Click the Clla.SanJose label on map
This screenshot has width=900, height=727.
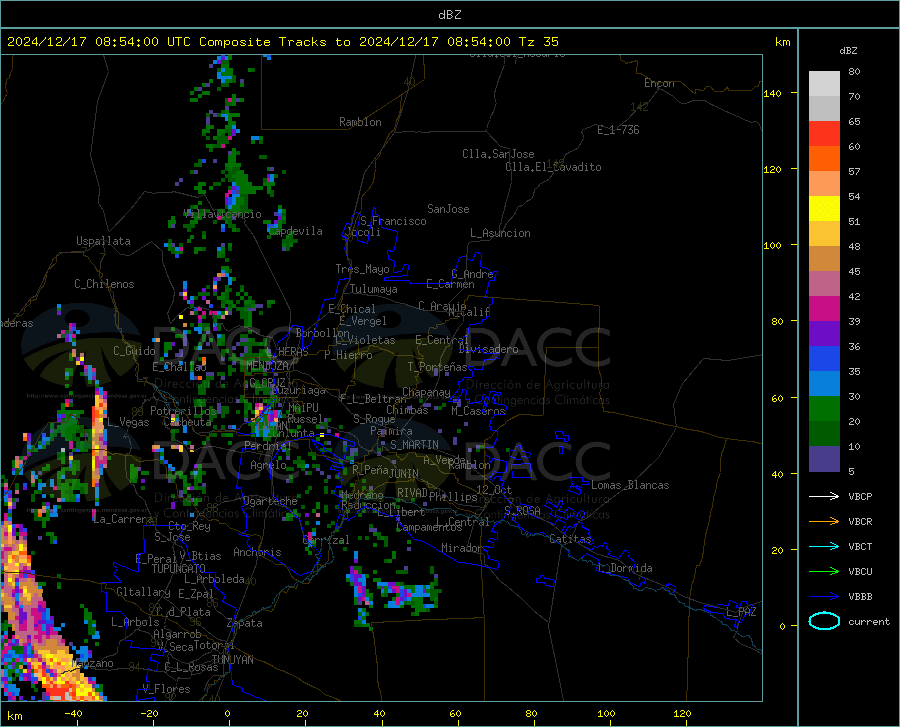coord(498,154)
